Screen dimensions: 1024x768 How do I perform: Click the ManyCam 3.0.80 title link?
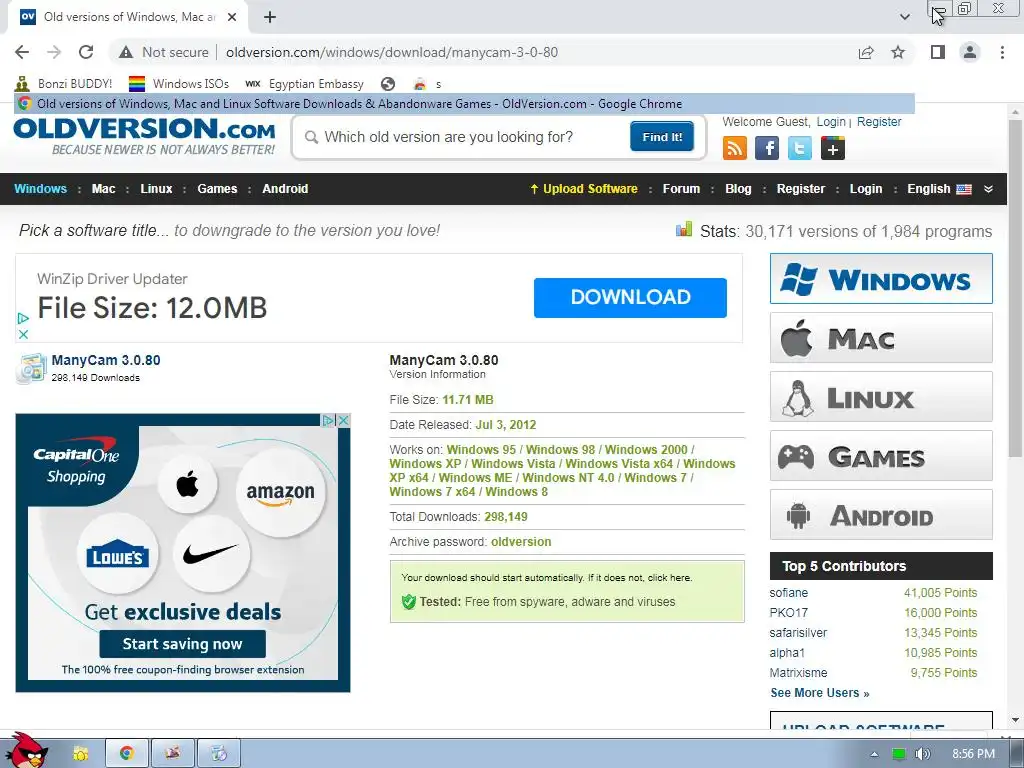point(106,360)
